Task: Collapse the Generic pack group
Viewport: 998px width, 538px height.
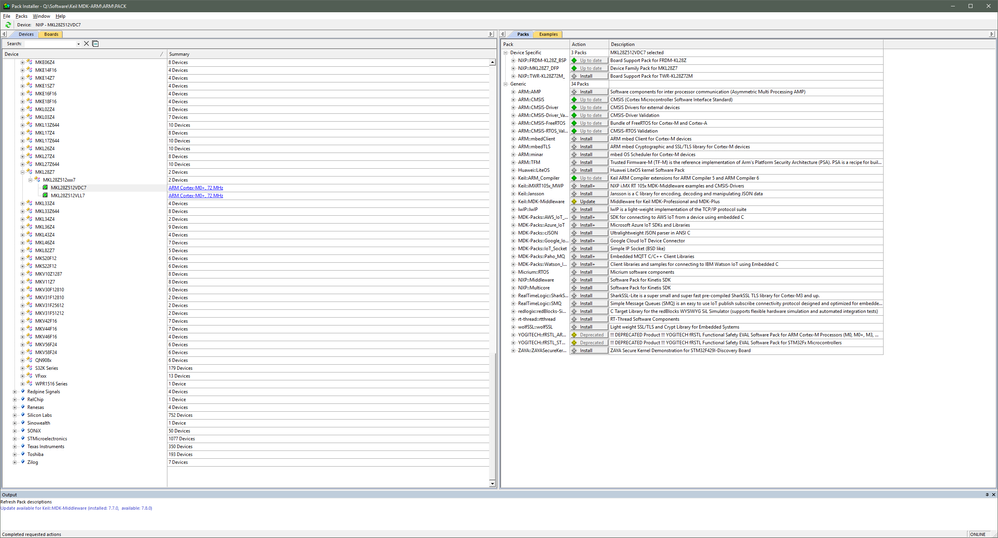Action: coord(506,84)
